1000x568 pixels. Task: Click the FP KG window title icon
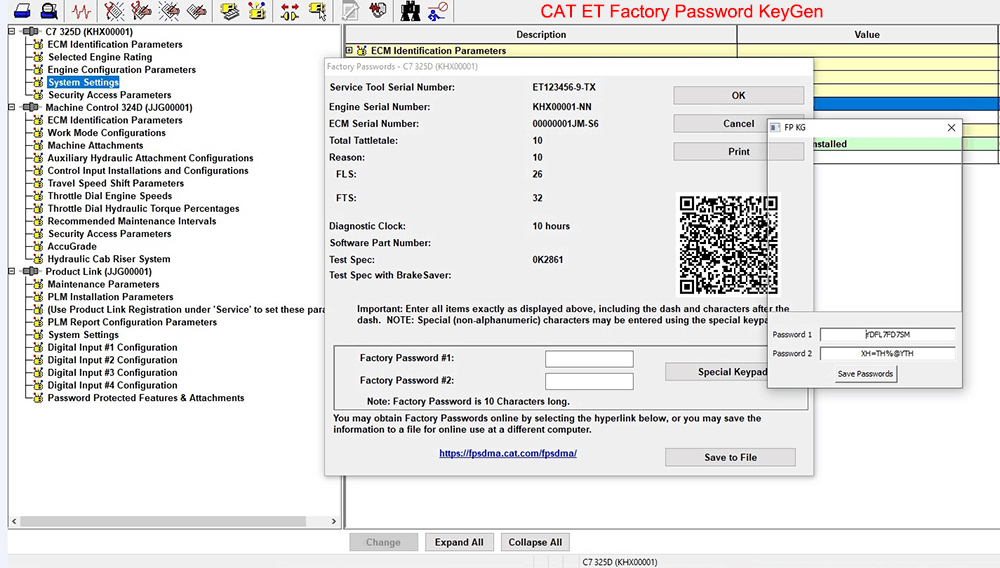point(775,127)
